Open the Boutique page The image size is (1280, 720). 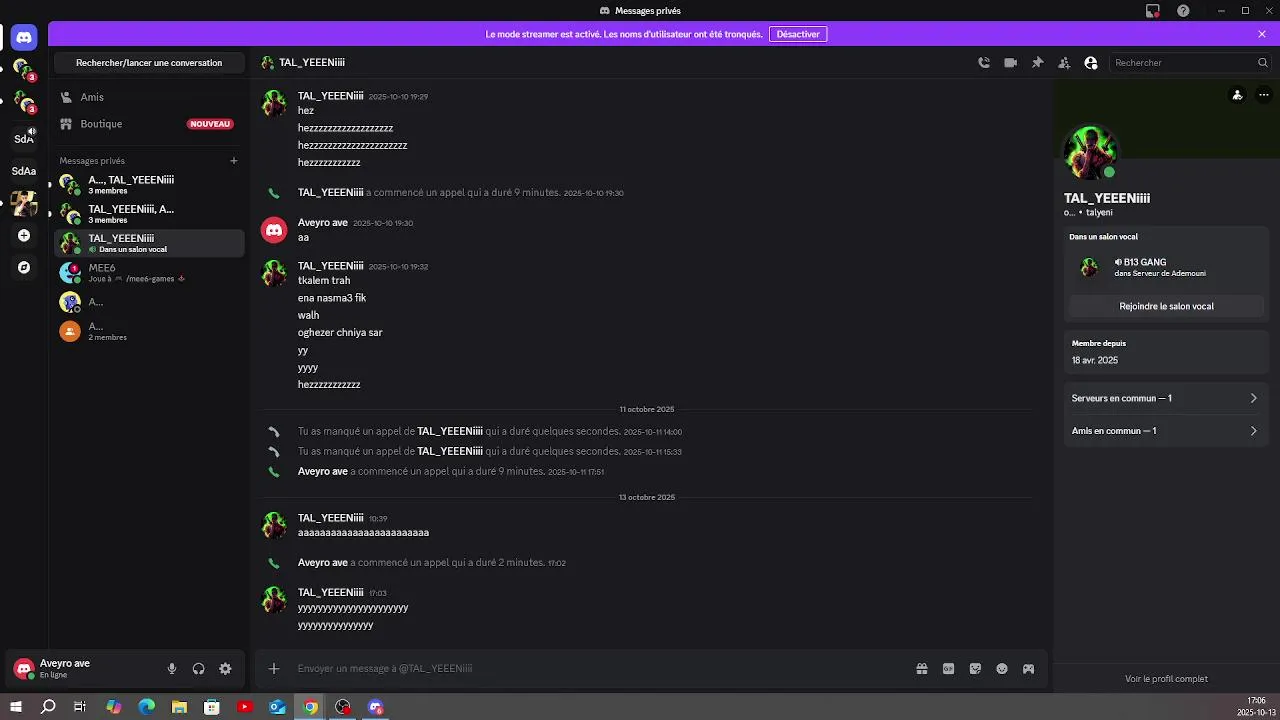point(101,124)
